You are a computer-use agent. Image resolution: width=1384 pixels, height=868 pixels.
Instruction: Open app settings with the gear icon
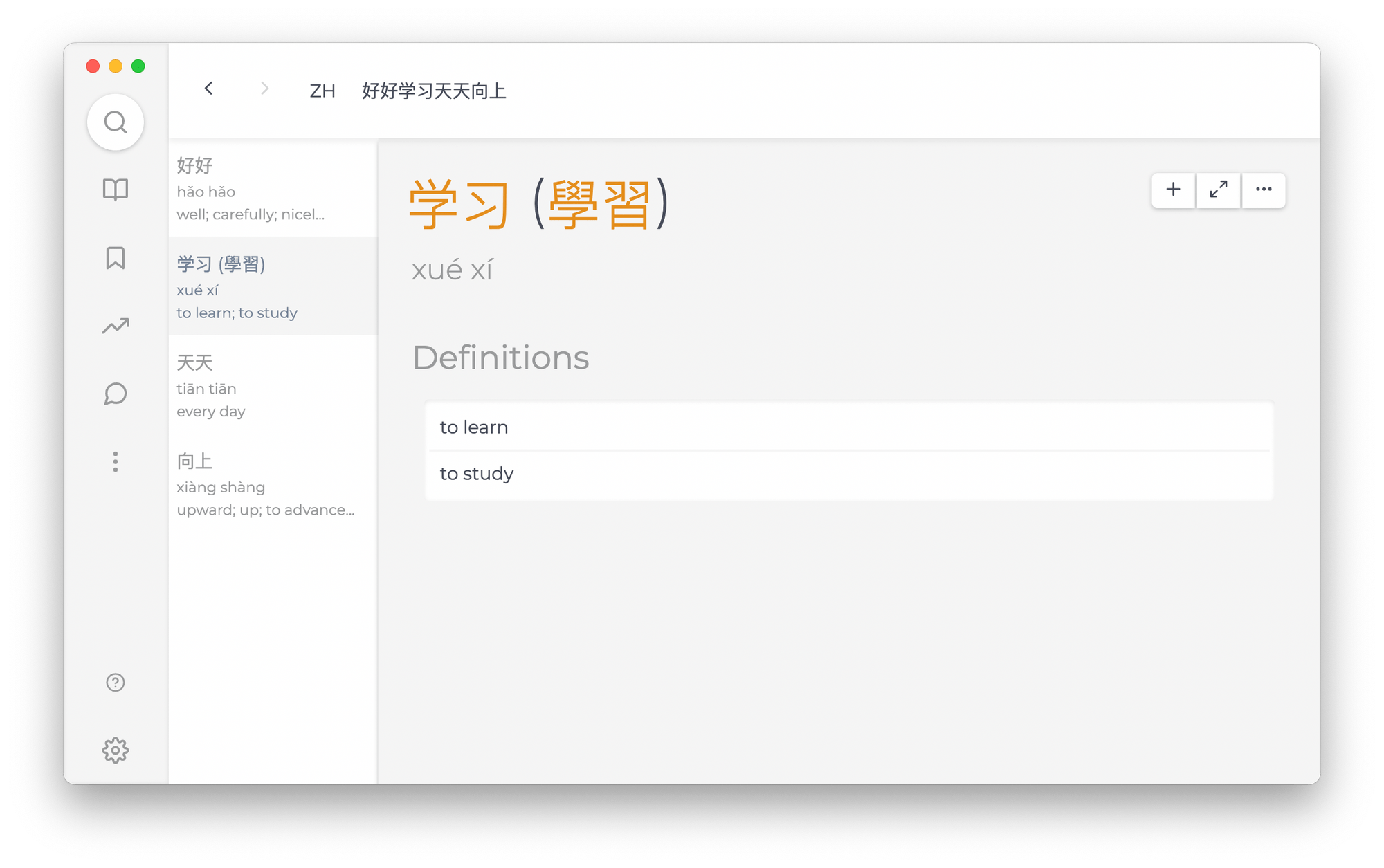115,750
